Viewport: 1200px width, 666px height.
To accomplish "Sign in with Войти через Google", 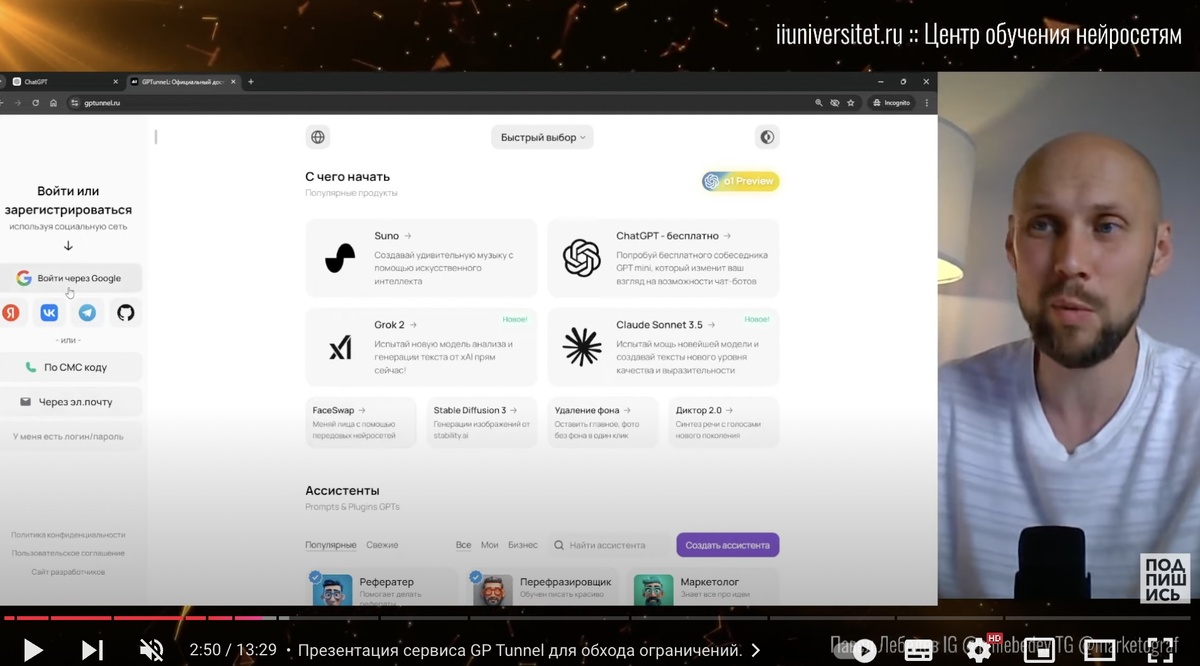I will pos(70,278).
